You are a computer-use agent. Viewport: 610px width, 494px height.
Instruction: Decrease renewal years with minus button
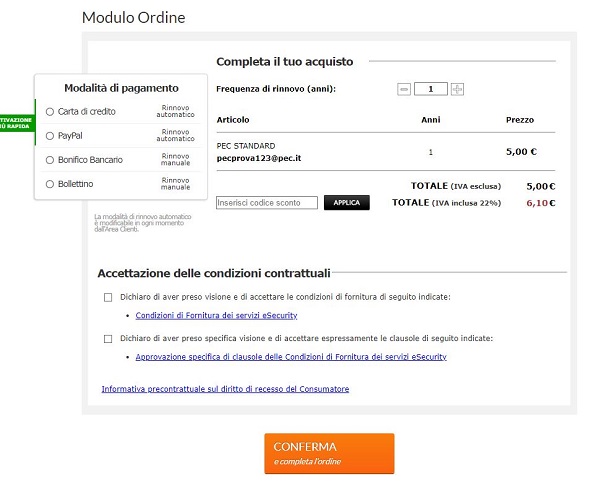404,89
